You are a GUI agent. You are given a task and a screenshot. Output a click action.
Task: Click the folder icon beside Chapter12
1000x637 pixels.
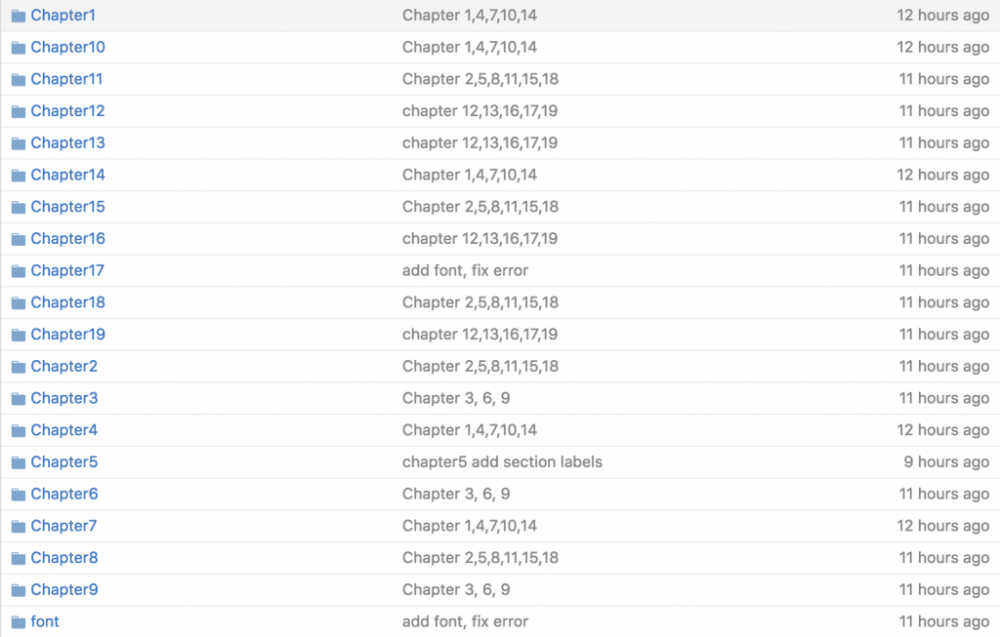(18, 111)
